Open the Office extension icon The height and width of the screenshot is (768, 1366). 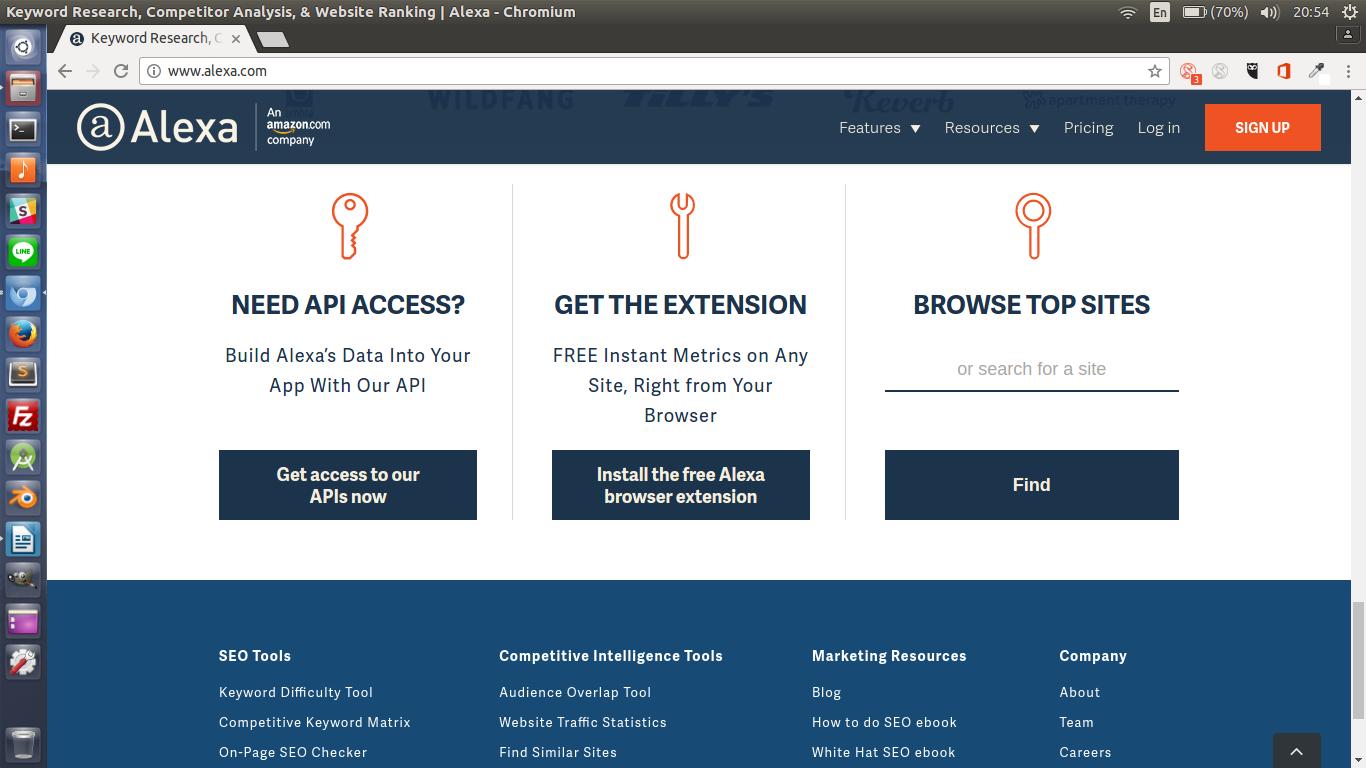pyautogui.click(x=1284, y=71)
